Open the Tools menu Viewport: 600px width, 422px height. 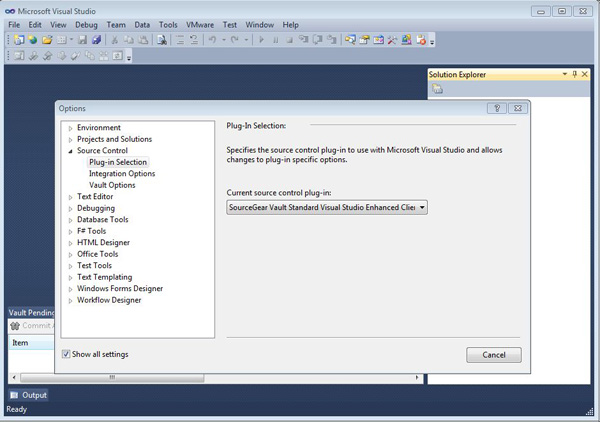pos(168,24)
